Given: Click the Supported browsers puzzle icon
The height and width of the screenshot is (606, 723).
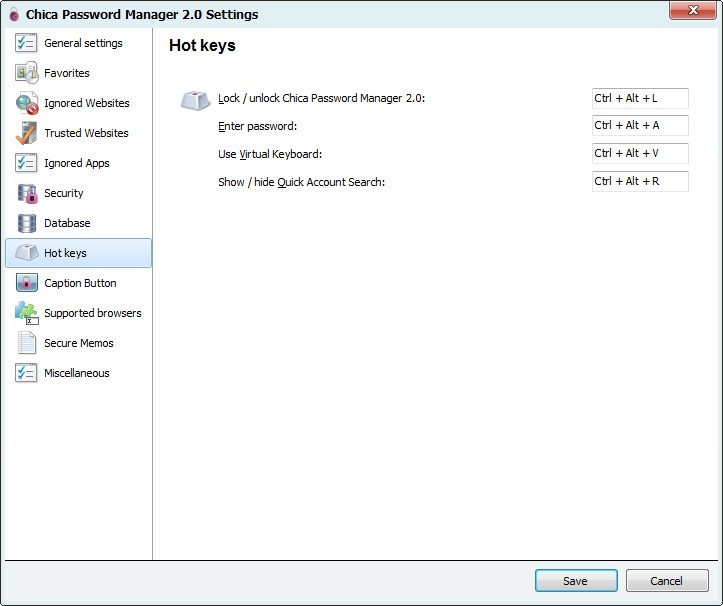Looking at the screenshot, I should [27, 313].
